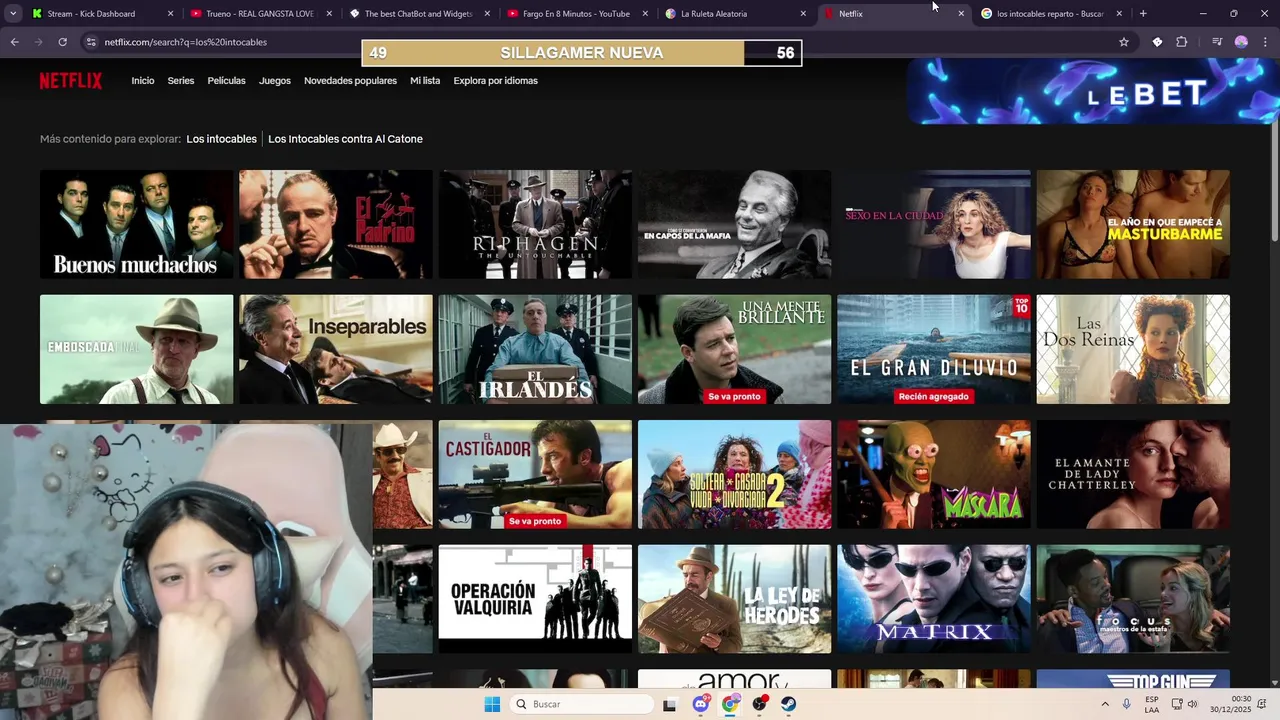This screenshot has height=720, width=1280.
Task: Open the Emboscada final title
Action: 136,349
